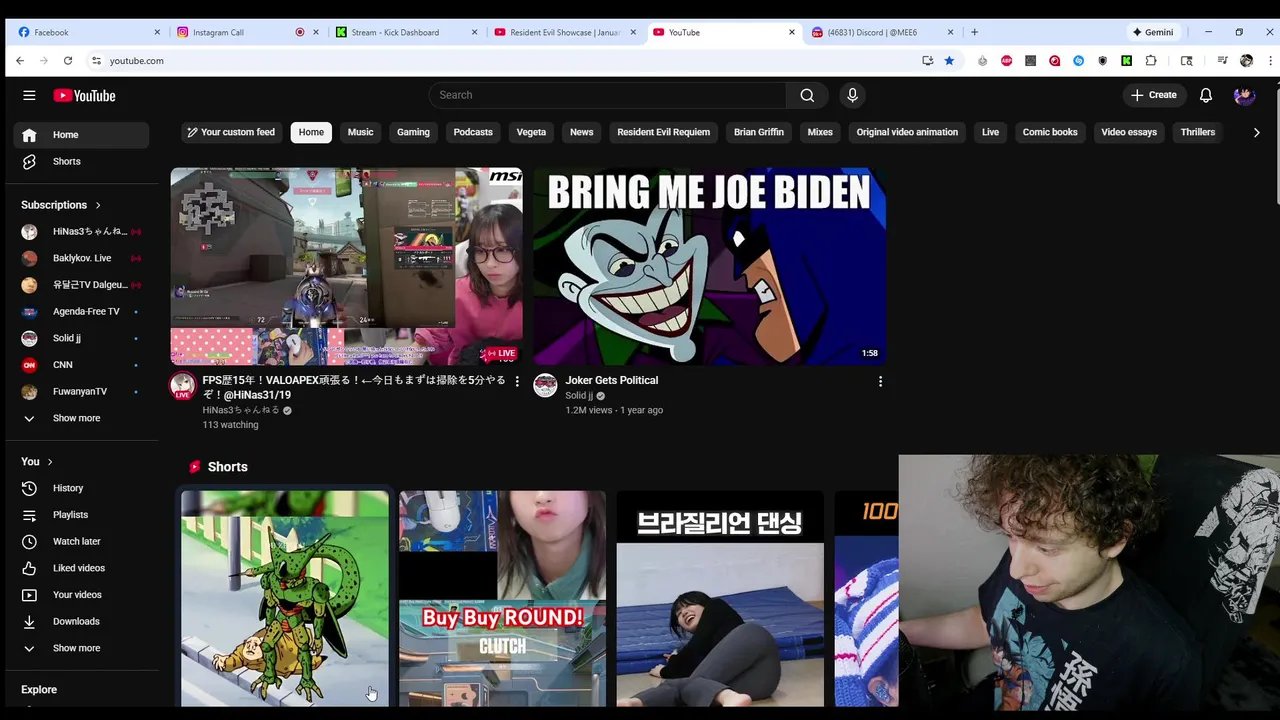The image size is (1280, 720).
Task: Open the Buy Buy ROUND Short thumbnail
Action: pyautogui.click(x=502, y=598)
